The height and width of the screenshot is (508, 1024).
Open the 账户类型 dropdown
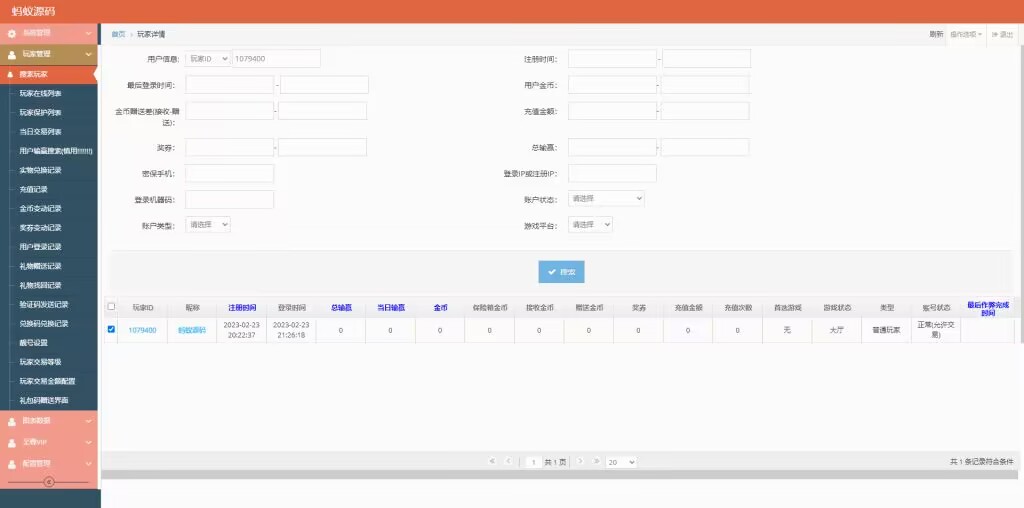[x=208, y=225]
